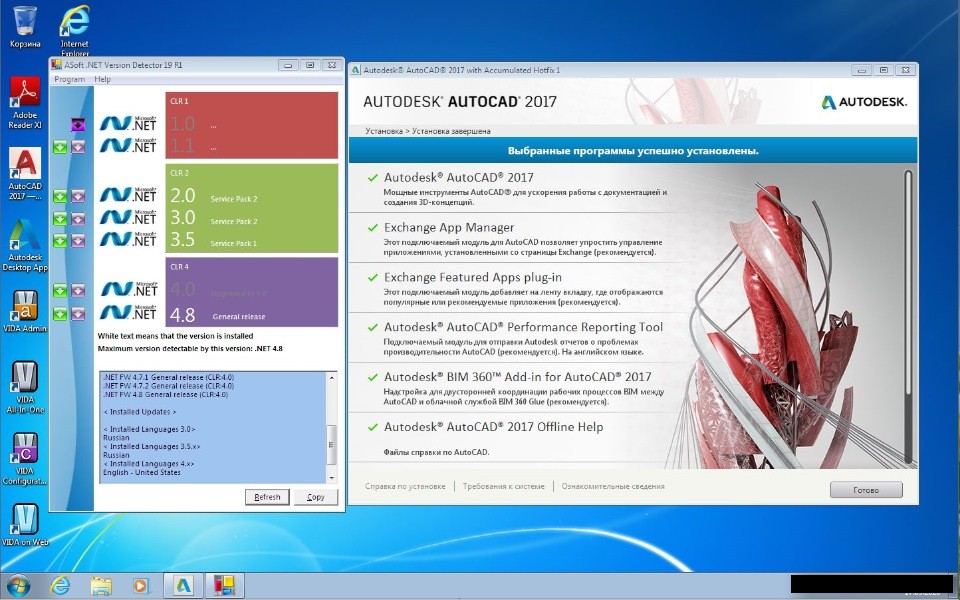Click the "AutoCAD Performance Reporting Tool" entry
The height and width of the screenshot is (600, 960).
click(523, 327)
